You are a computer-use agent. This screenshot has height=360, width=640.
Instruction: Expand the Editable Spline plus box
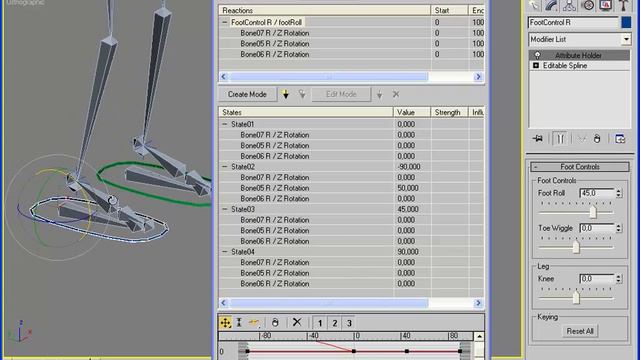point(536,65)
